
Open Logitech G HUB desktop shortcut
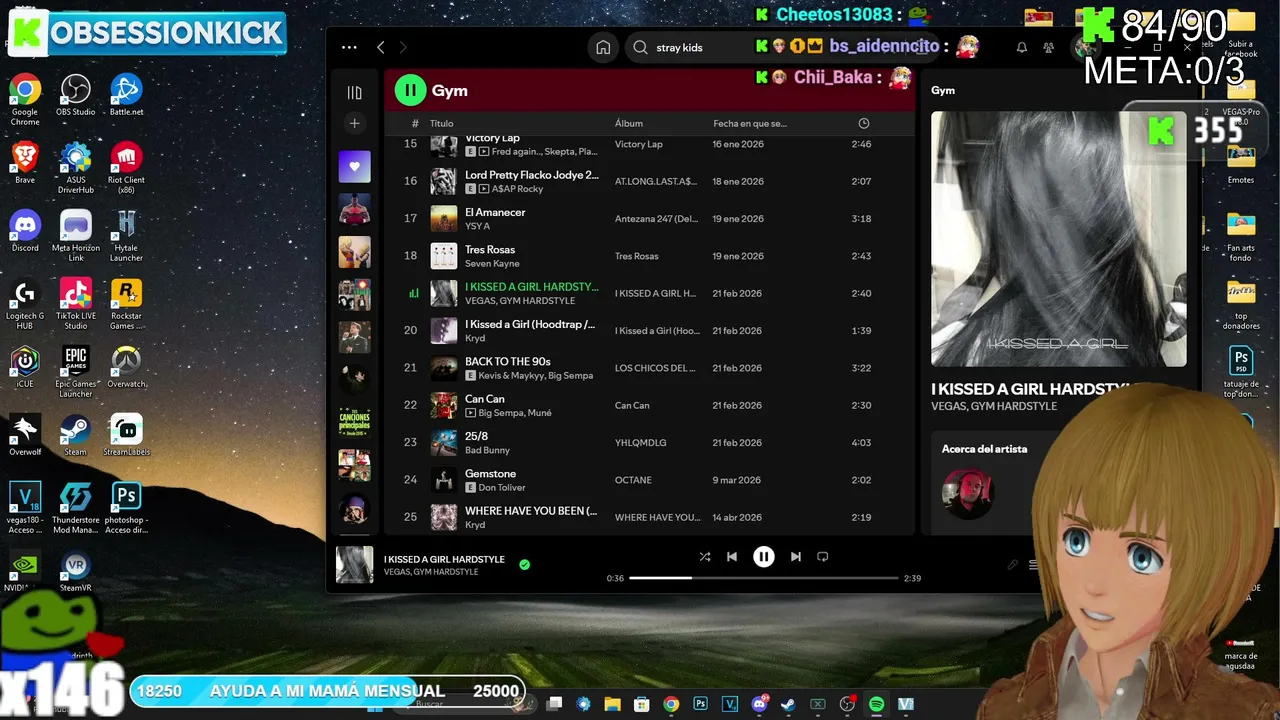(x=25, y=304)
